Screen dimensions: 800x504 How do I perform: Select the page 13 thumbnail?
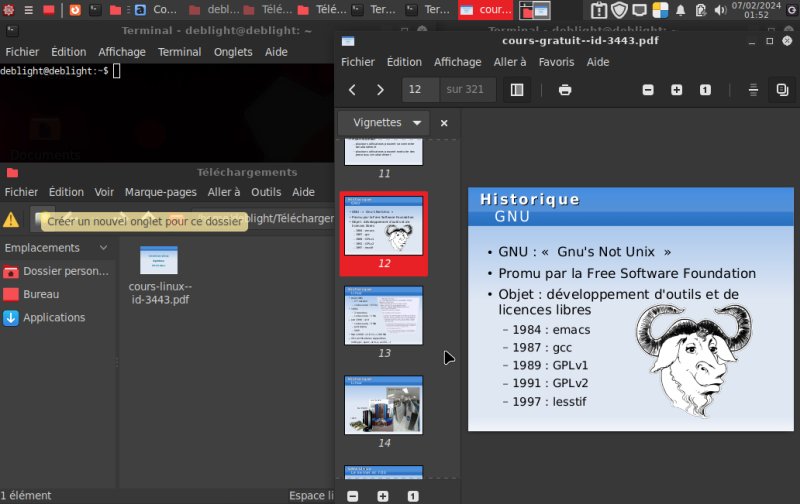click(x=384, y=317)
